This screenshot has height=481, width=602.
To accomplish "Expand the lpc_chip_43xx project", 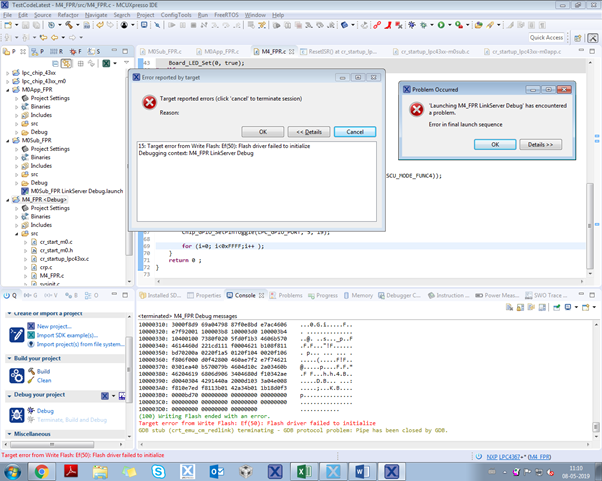I will click(8, 73).
